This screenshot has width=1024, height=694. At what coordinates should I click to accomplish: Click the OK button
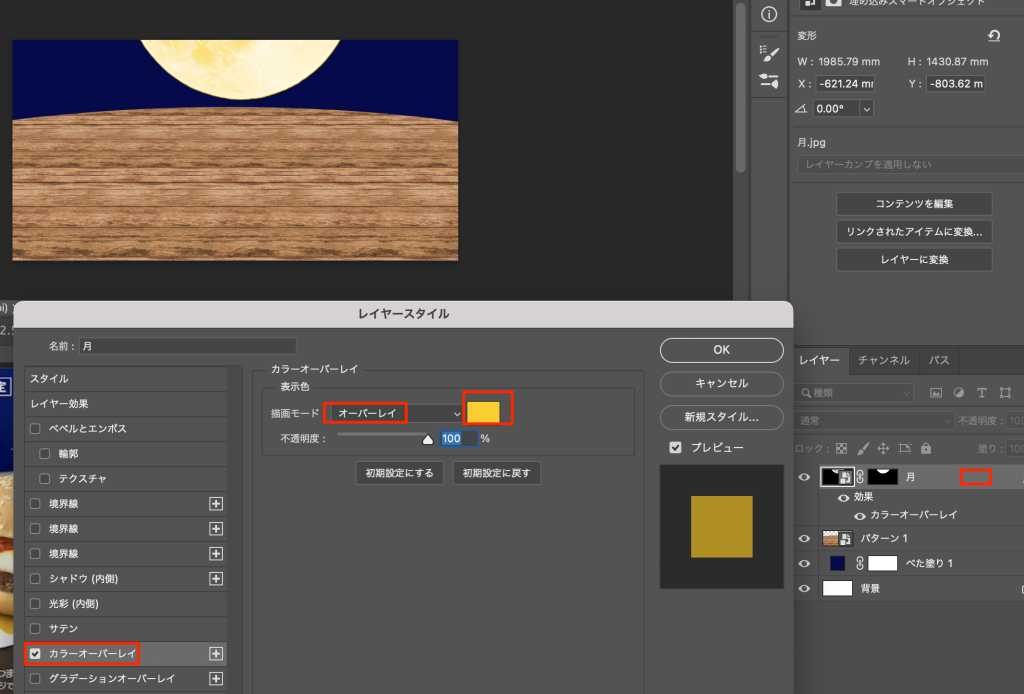tap(721, 350)
